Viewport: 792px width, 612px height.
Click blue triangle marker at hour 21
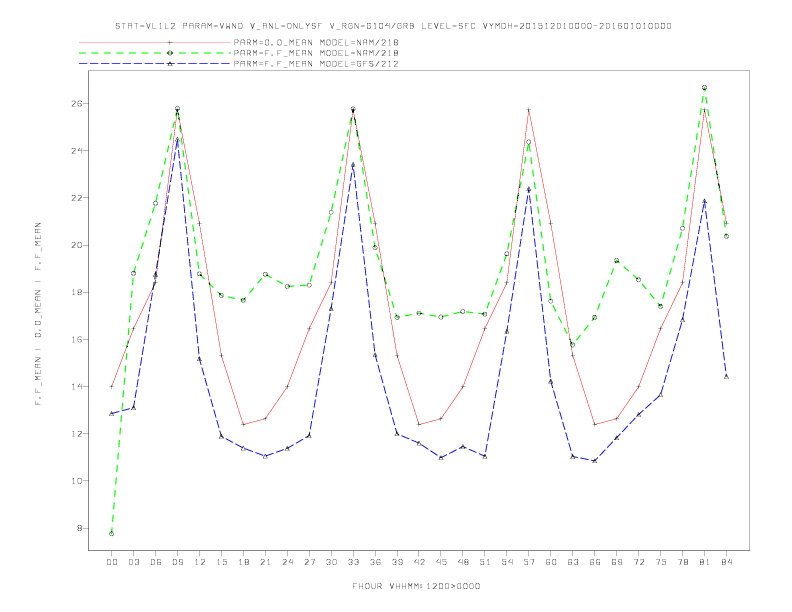(x=265, y=456)
